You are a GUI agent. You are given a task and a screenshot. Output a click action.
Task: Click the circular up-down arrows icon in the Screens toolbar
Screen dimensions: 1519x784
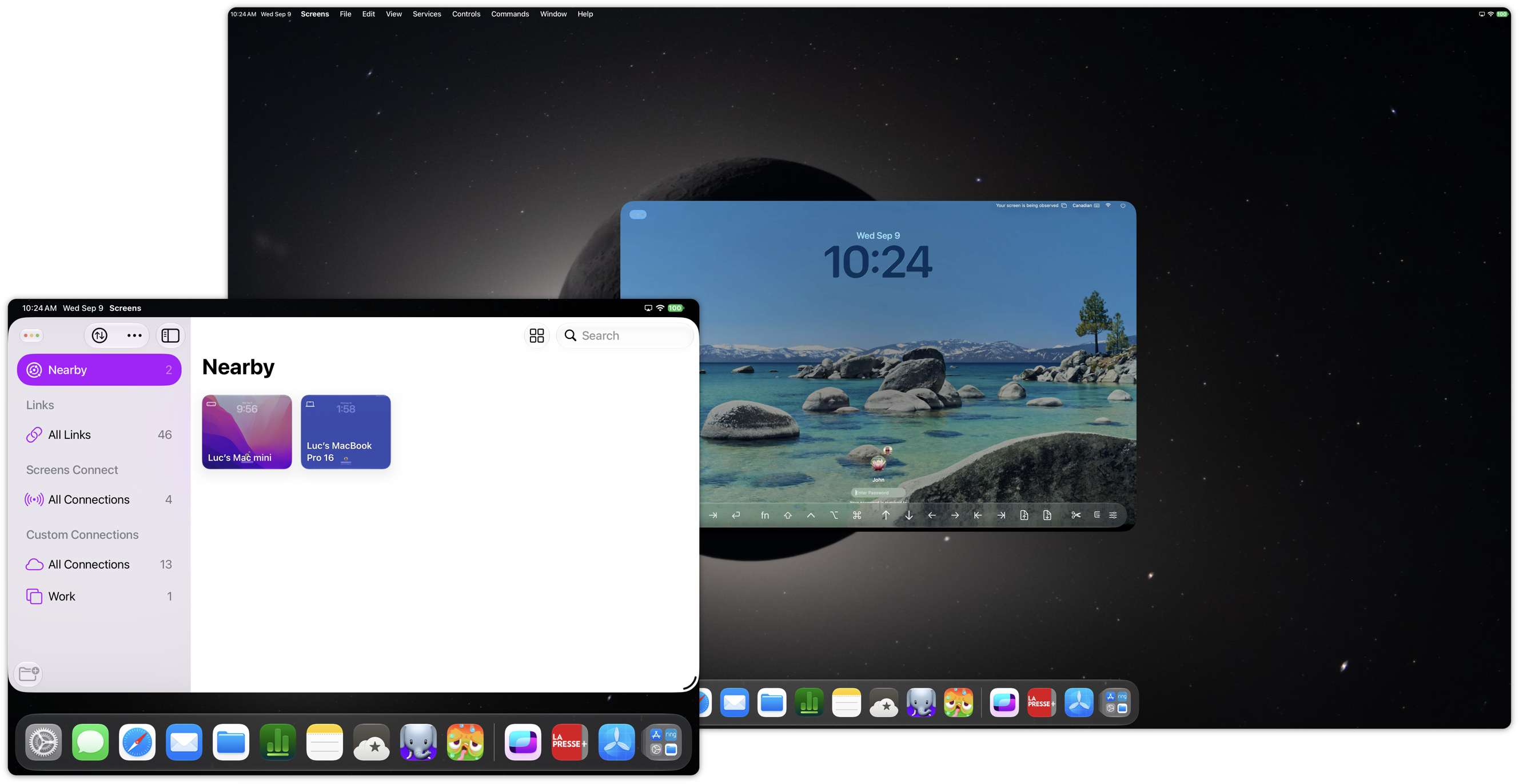99,335
